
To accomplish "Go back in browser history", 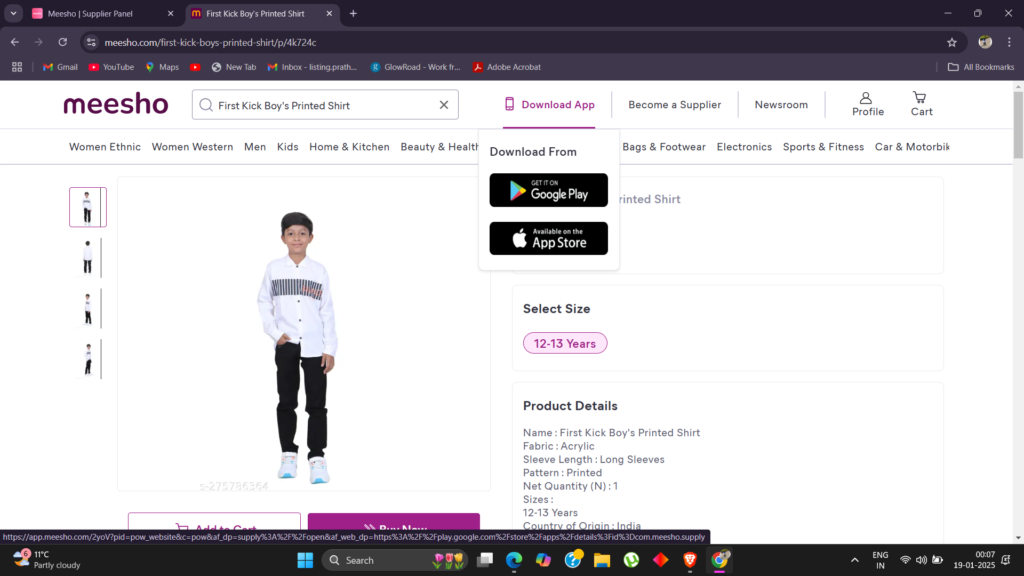I will (x=14, y=42).
